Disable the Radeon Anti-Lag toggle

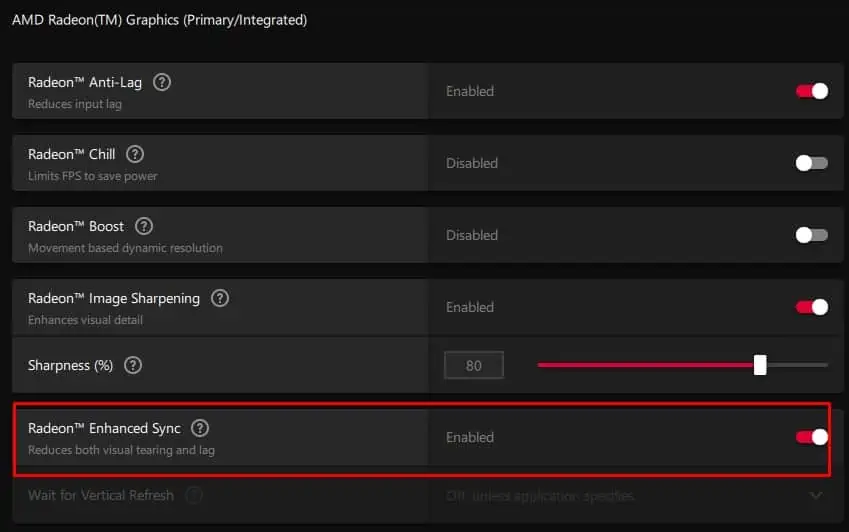[x=811, y=91]
